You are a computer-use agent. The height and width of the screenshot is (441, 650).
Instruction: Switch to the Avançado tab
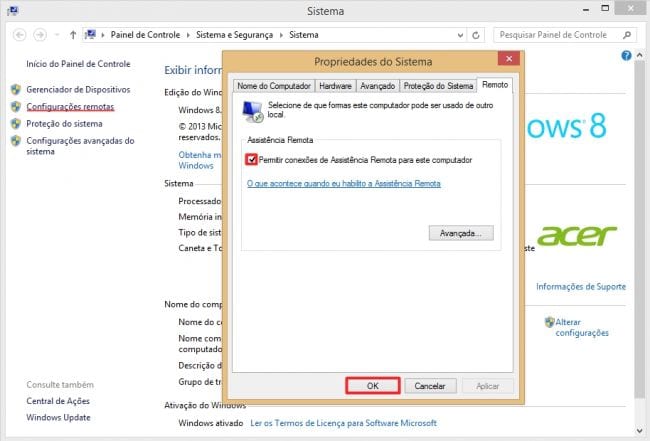tap(378, 86)
